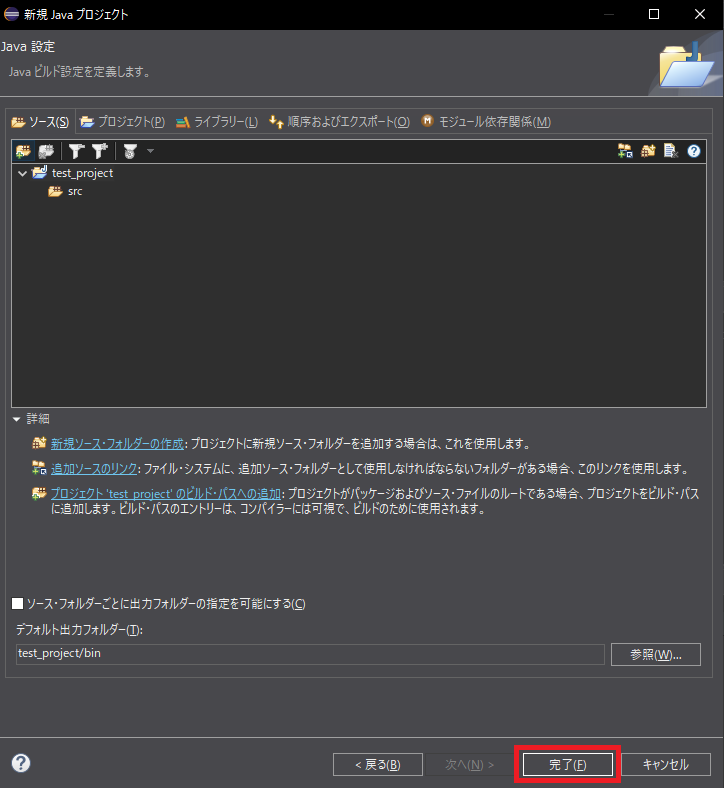Viewport: 724px width, 788px height.
Task: Click the デフォルト出力フォルダー text field
Action: [310, 654]
